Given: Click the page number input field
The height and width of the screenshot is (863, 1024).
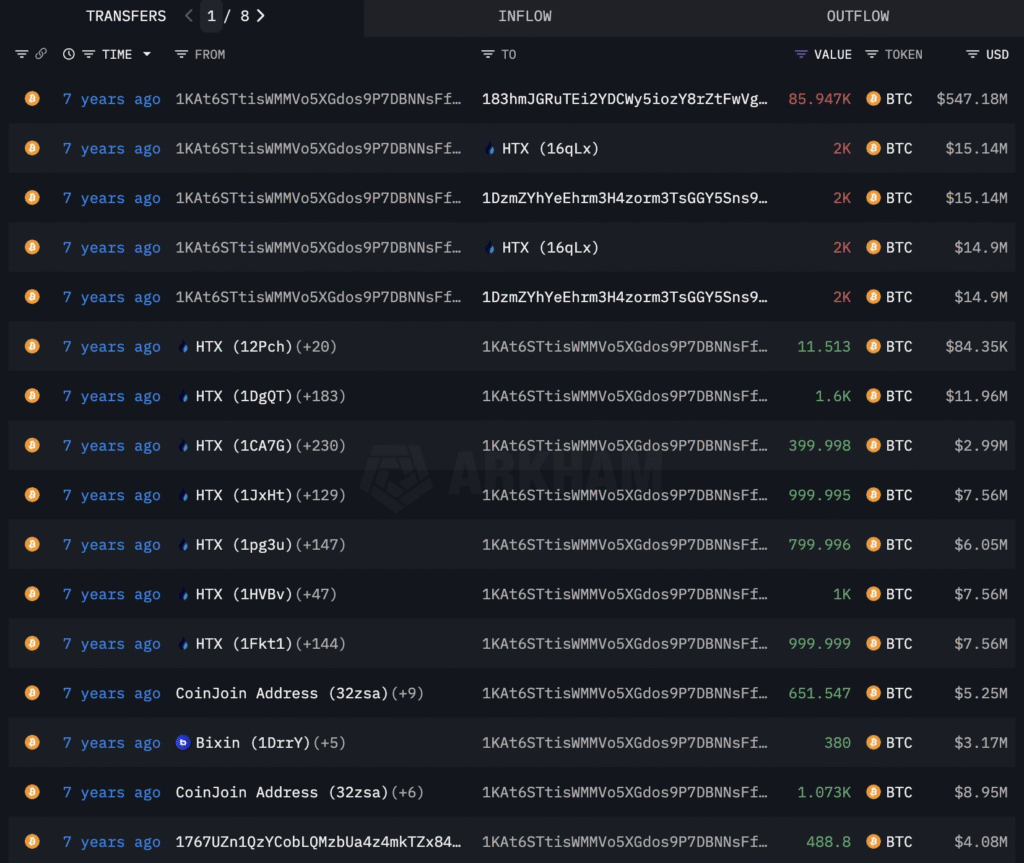Looking at the screenshot, I should coord(211,16).
